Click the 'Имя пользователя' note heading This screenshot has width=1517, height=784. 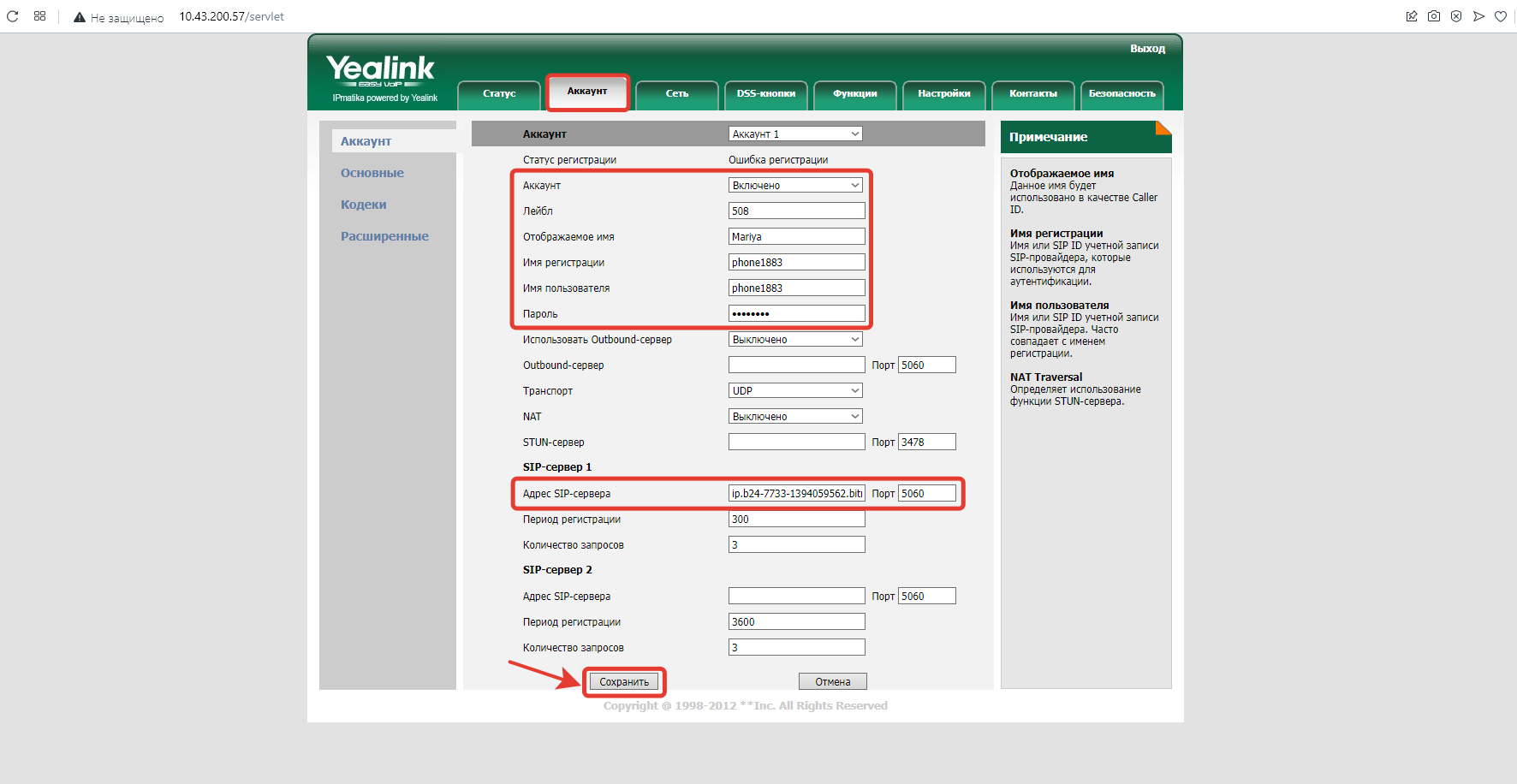pyautogui.click(x=1059, y=305)
